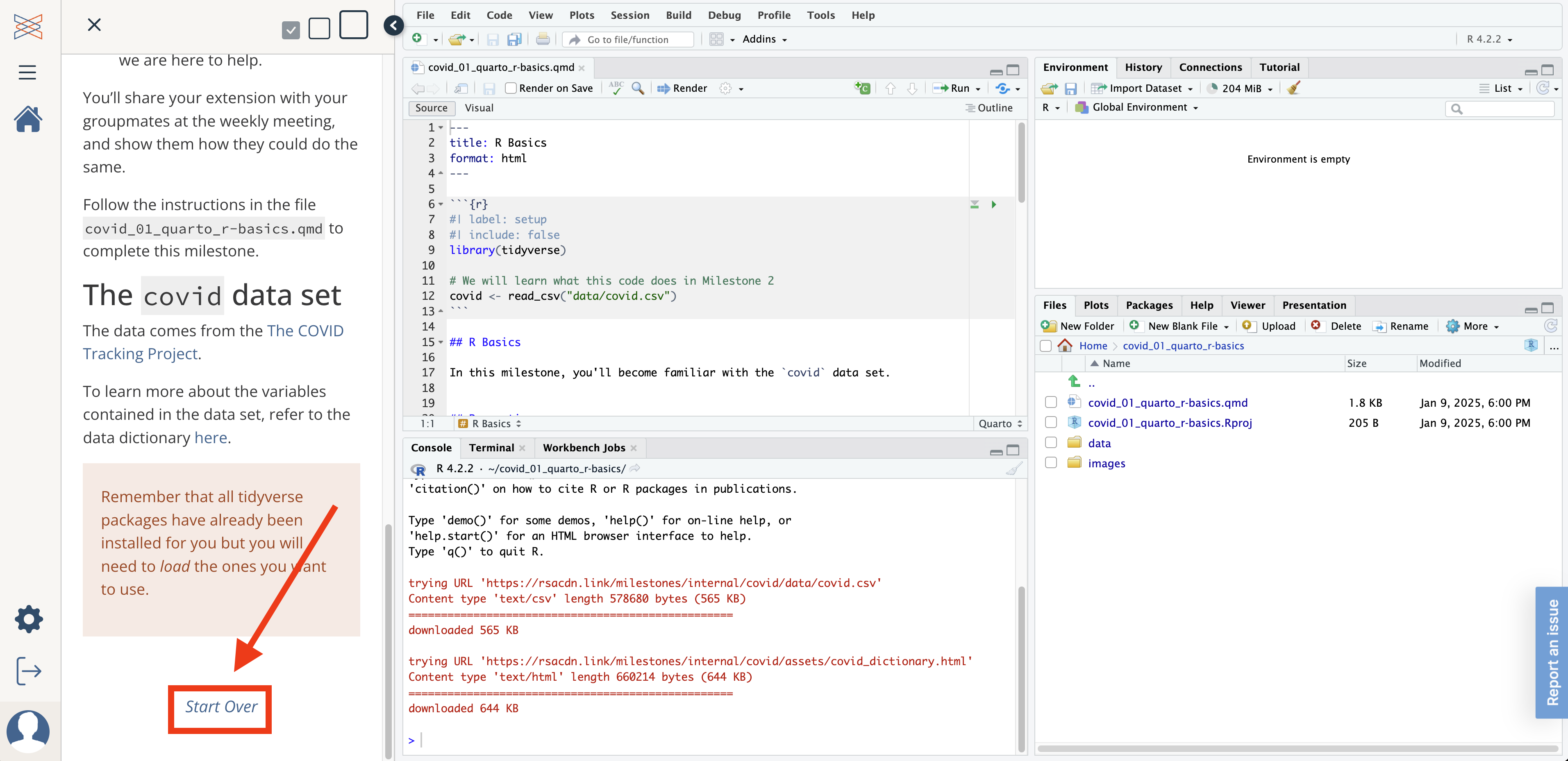Expand the Global Environment dropdown
Viewport: 1568px width, 761px height.
(x=1138, y=107)
